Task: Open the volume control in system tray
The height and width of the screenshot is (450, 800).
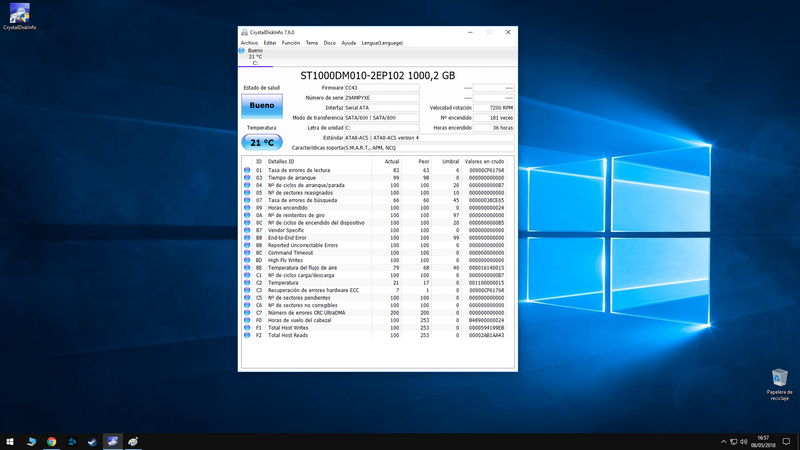Action: (743, 442)
